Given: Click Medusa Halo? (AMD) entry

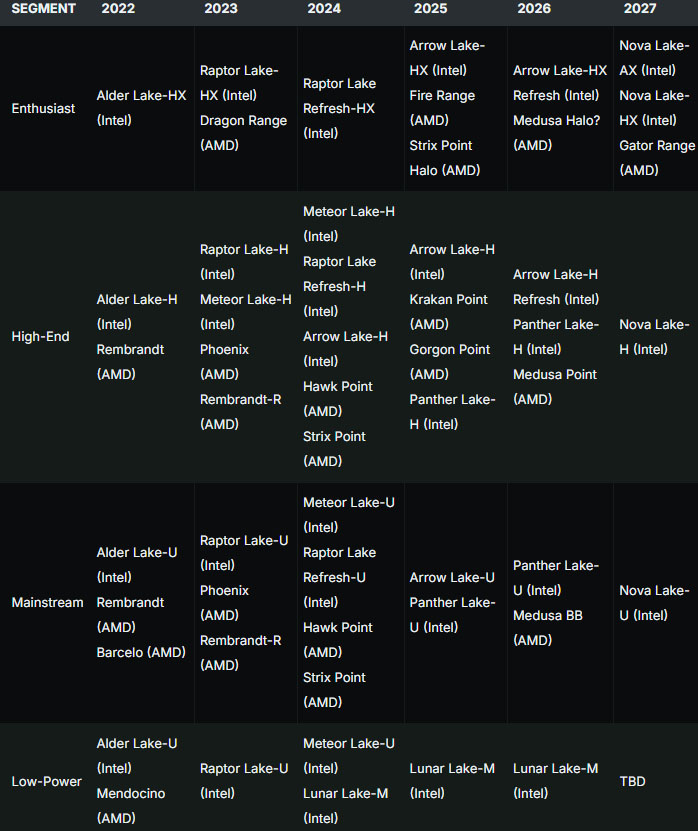Looking at the screenshot, I should point(556,133).
